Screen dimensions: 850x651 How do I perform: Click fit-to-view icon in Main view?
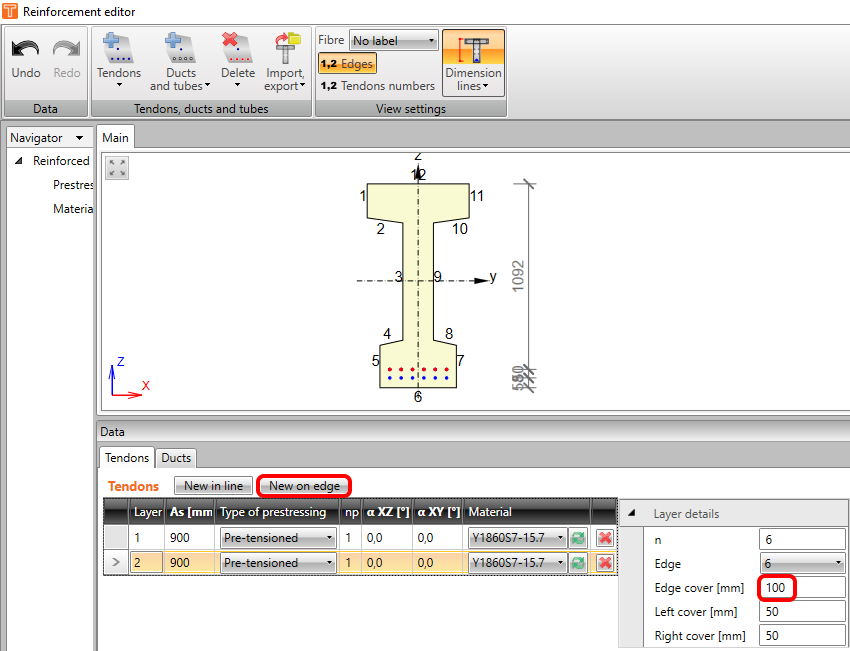pyautogui.click(x=118, y=168)
